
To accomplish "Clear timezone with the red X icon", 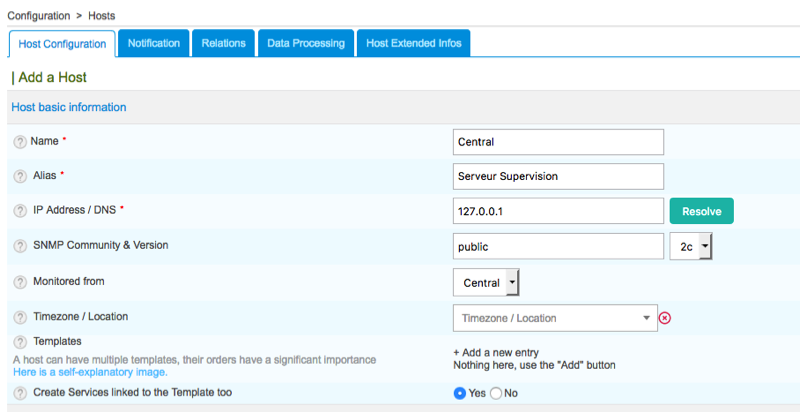I will click(665, 318).
